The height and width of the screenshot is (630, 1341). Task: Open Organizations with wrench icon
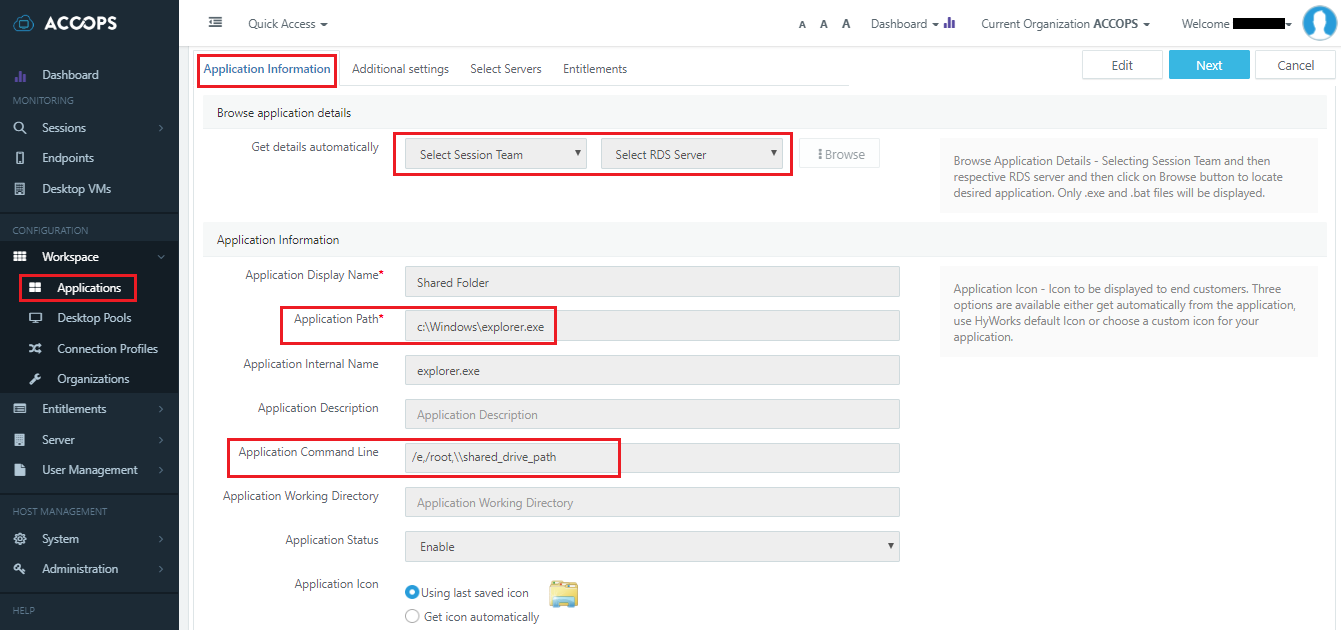click(x=35, y=379)
